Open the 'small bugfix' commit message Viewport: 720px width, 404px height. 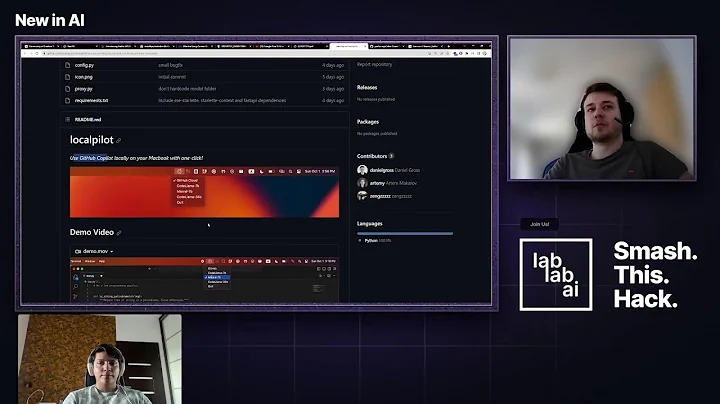click(x=170, y=65)
